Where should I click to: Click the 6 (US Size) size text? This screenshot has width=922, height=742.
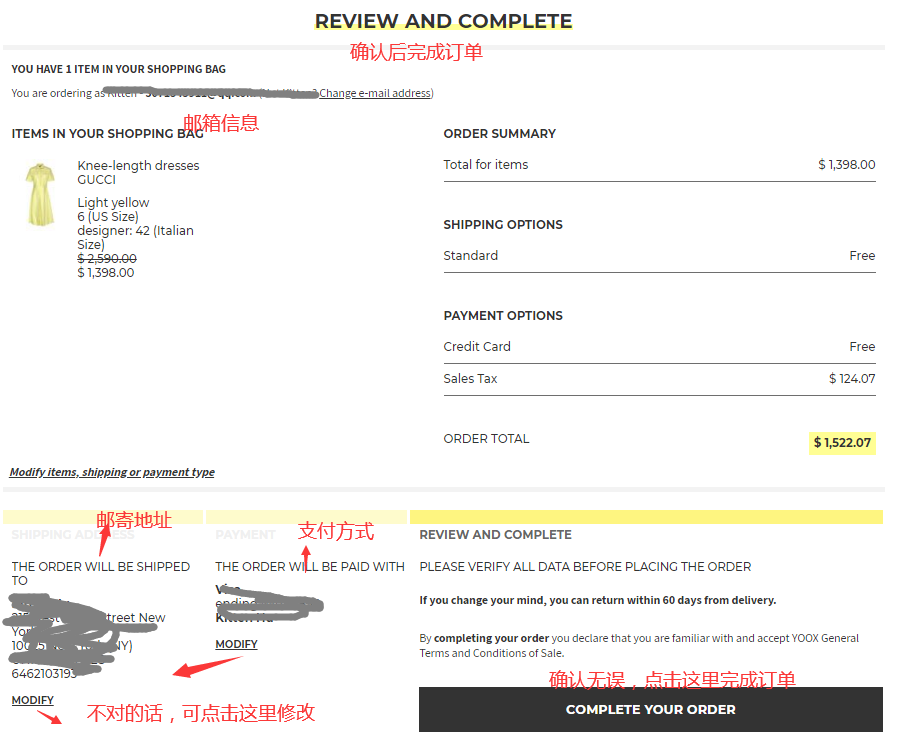click(x=108, y=217)
